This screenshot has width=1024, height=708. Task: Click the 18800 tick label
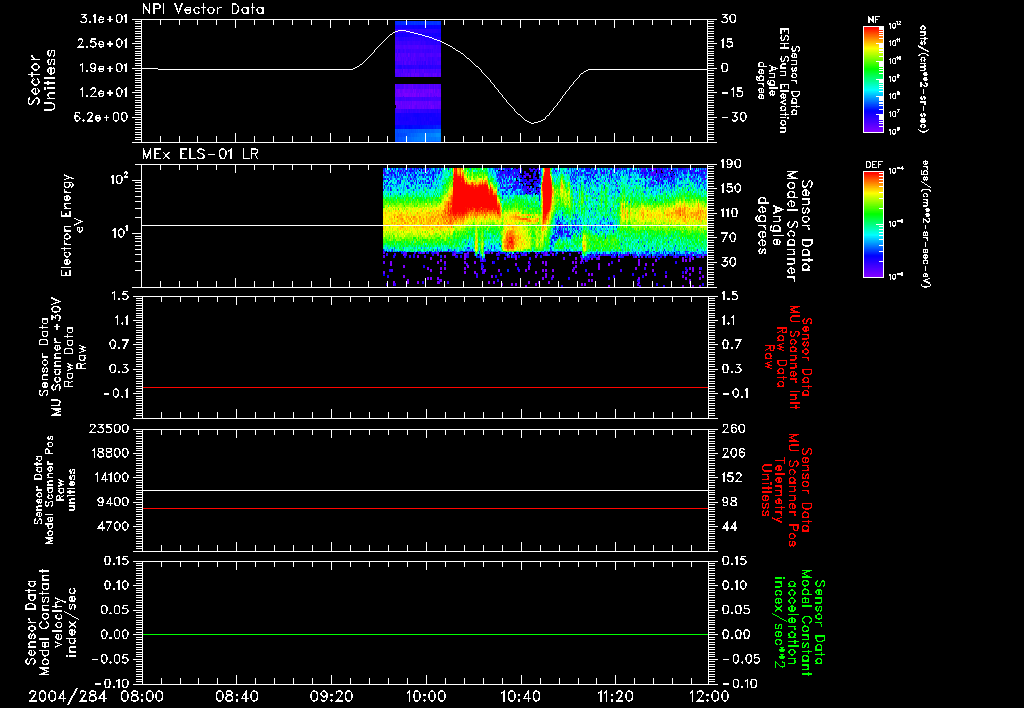[109, 453]
